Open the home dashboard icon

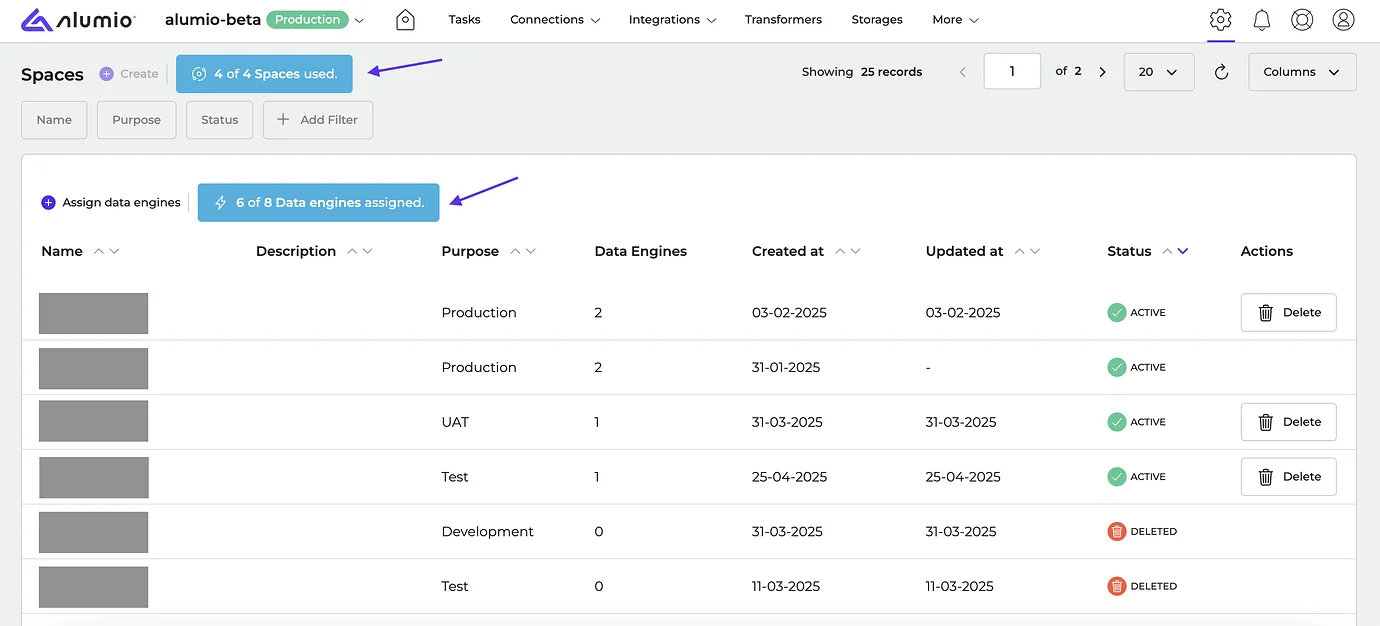click(405, 20)
